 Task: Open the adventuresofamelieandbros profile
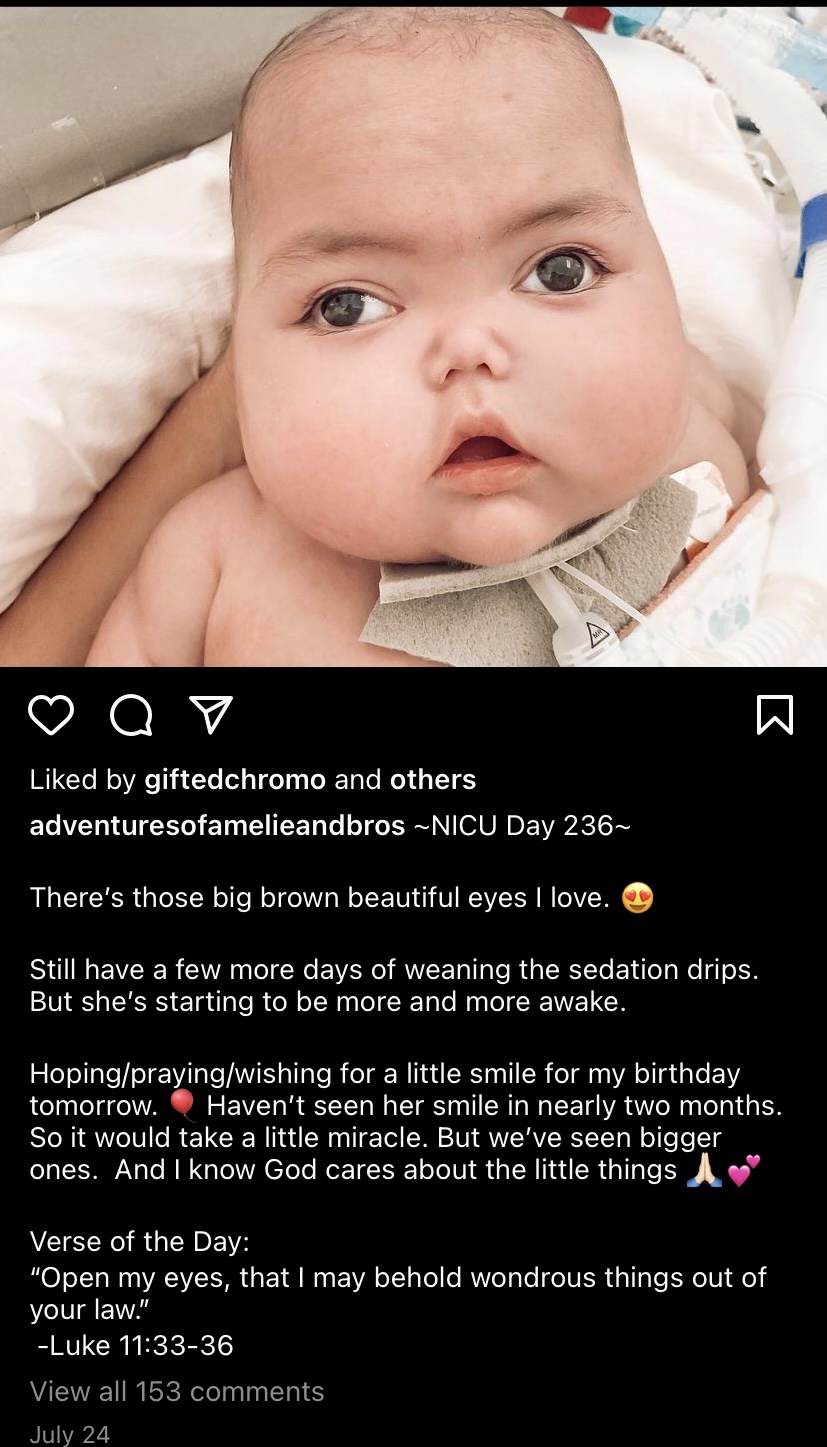pyautogui.click(x=217, y=826)
